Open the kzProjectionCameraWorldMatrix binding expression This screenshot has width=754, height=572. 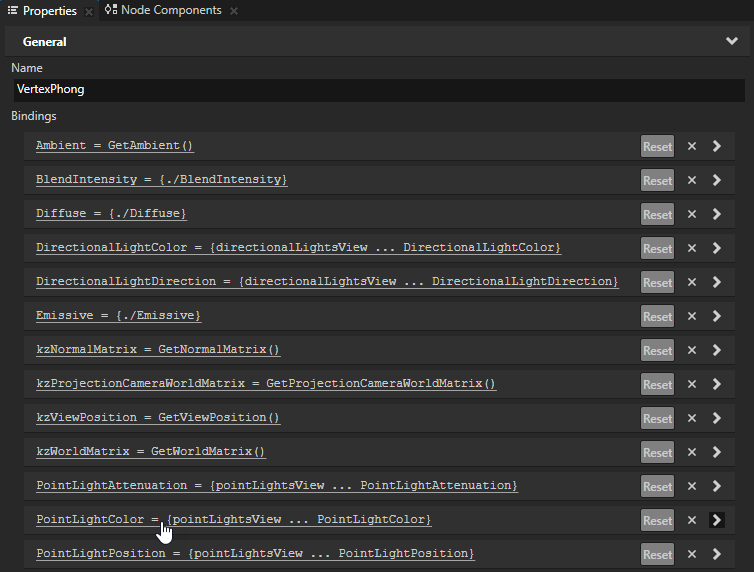click(x=266, y=383)
